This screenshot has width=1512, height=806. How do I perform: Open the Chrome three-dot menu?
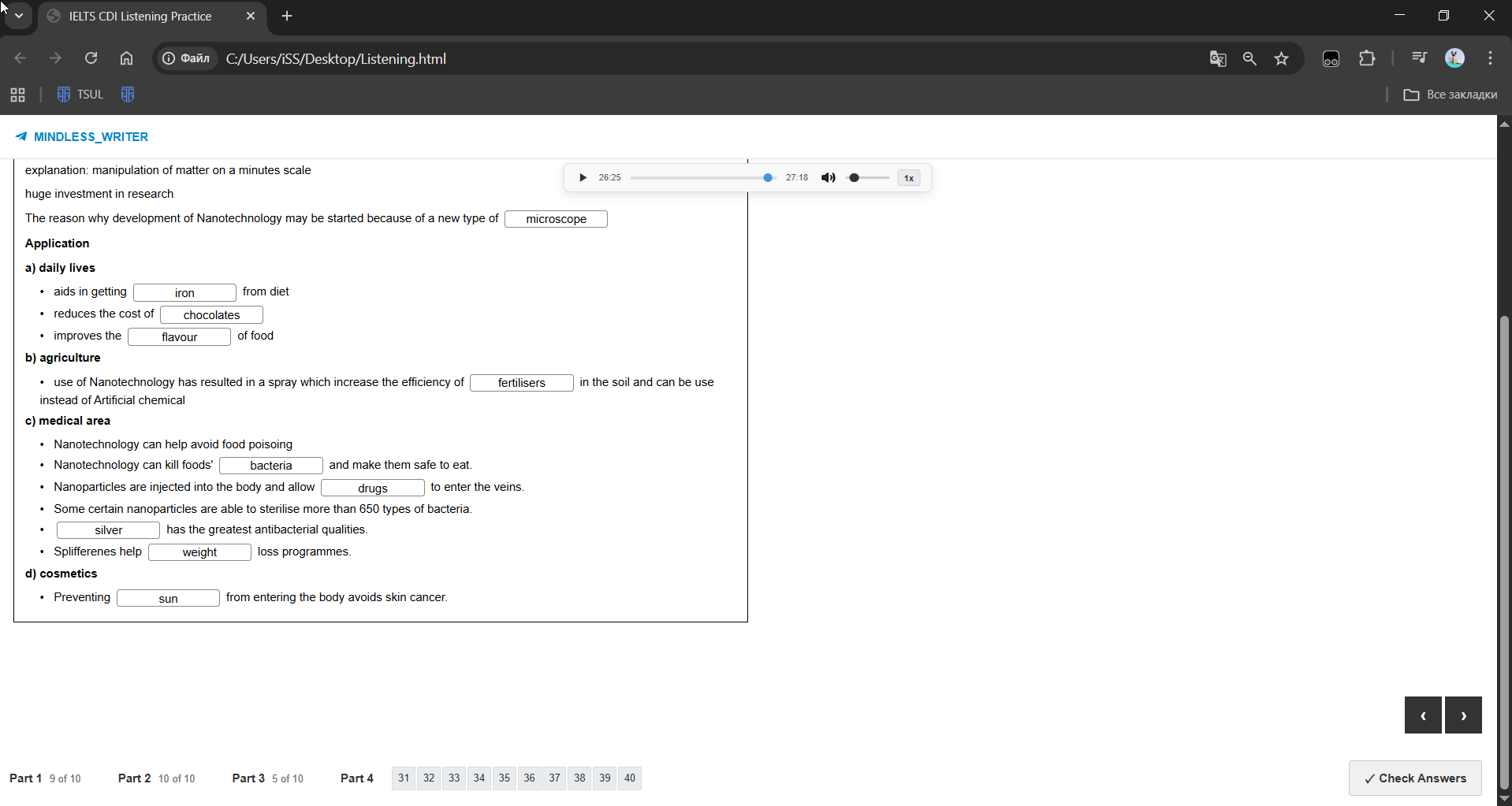1490,58
